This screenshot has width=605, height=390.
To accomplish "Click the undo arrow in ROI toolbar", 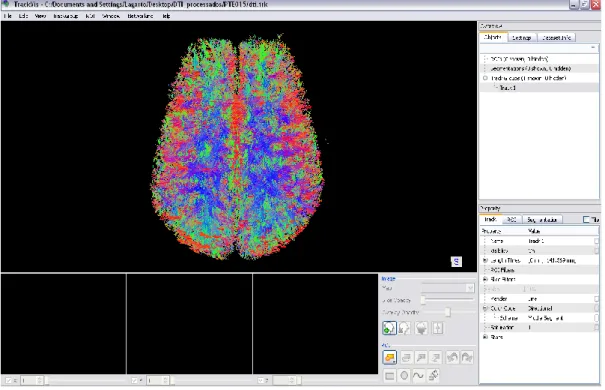I will (x=452, y=357).
